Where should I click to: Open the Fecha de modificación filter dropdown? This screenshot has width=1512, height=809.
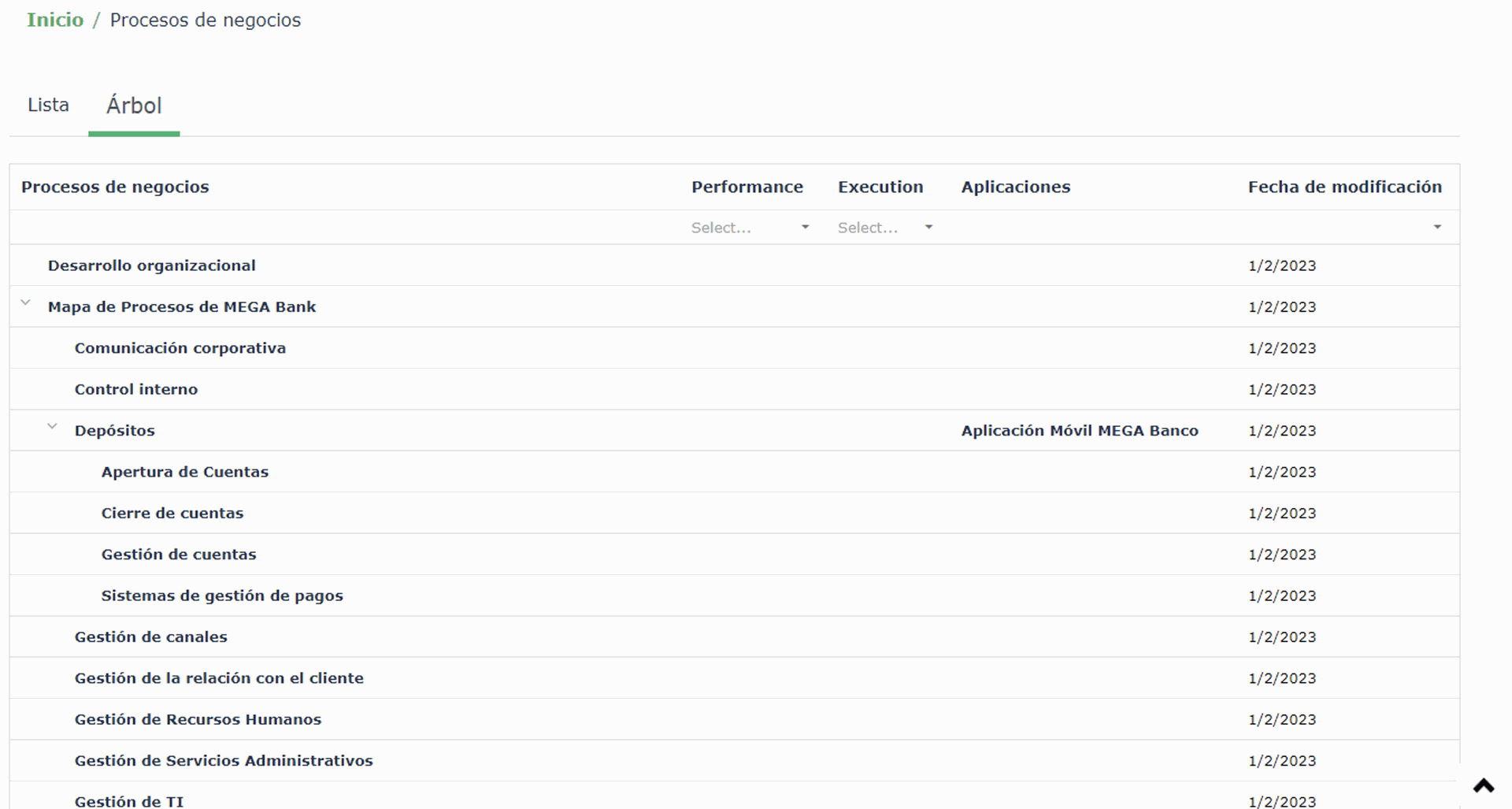point(1436,228)
